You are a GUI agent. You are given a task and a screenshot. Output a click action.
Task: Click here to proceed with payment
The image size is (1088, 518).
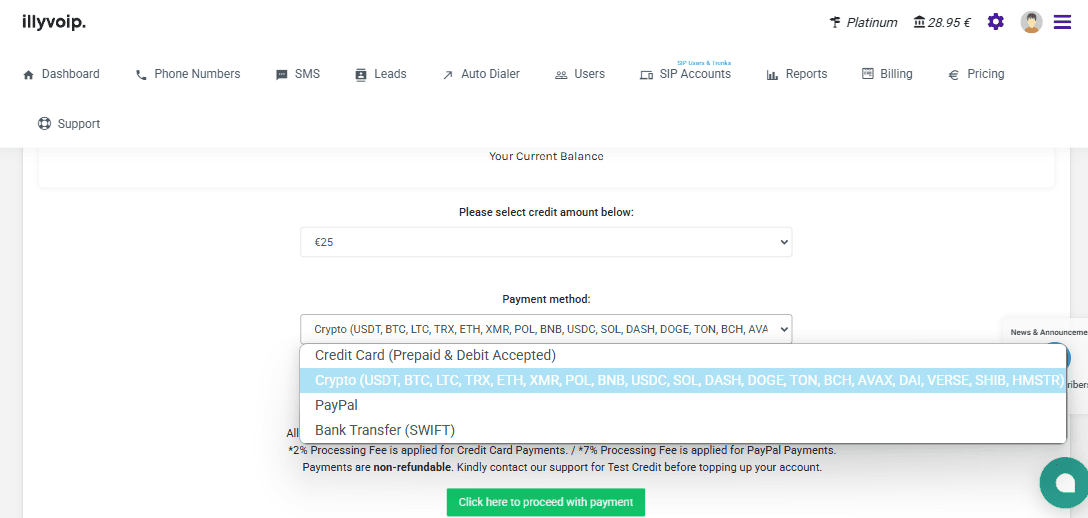coord(546,502)
